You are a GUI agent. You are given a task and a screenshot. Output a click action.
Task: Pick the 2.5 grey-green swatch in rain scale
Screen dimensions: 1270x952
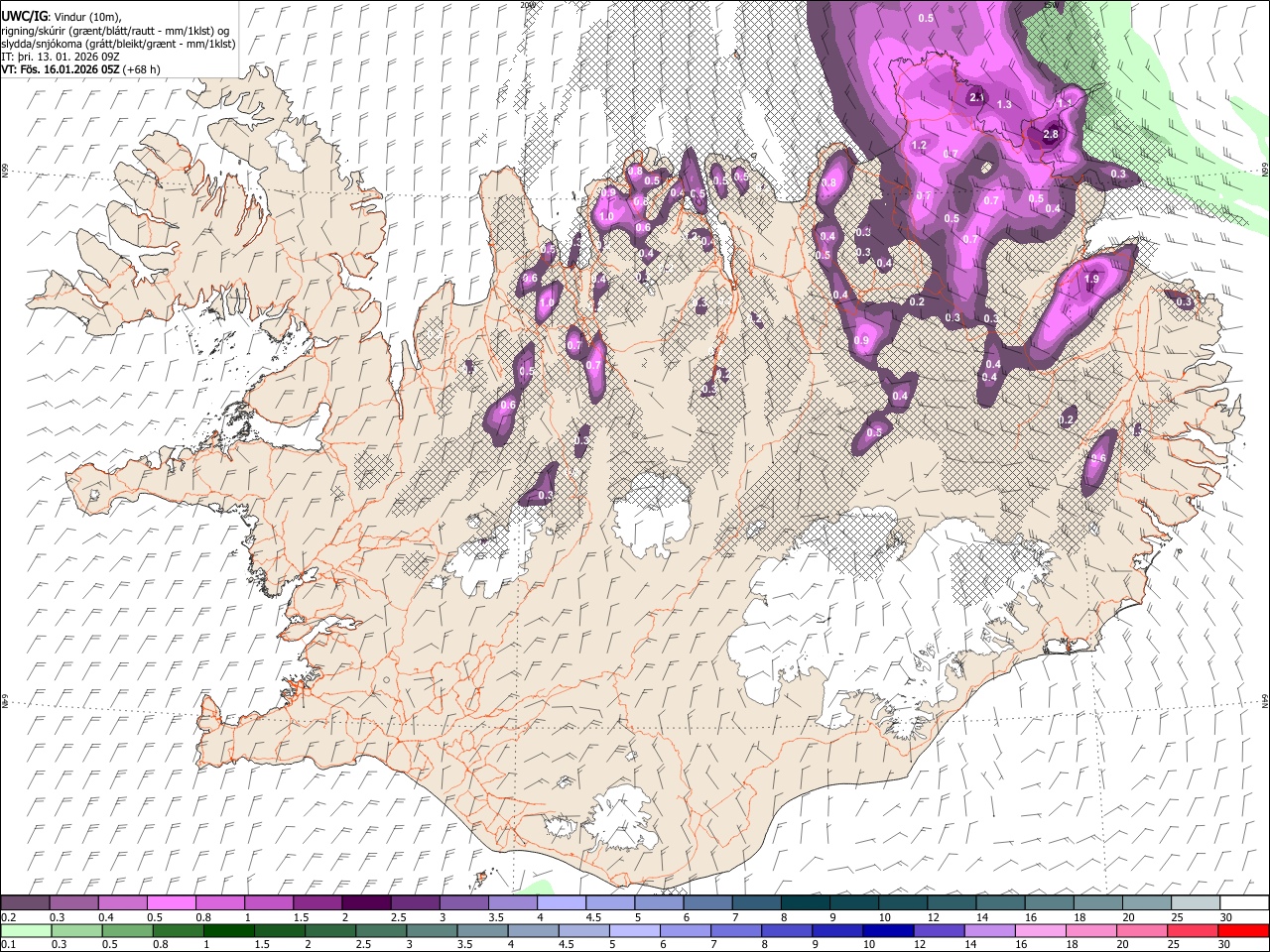380,930
